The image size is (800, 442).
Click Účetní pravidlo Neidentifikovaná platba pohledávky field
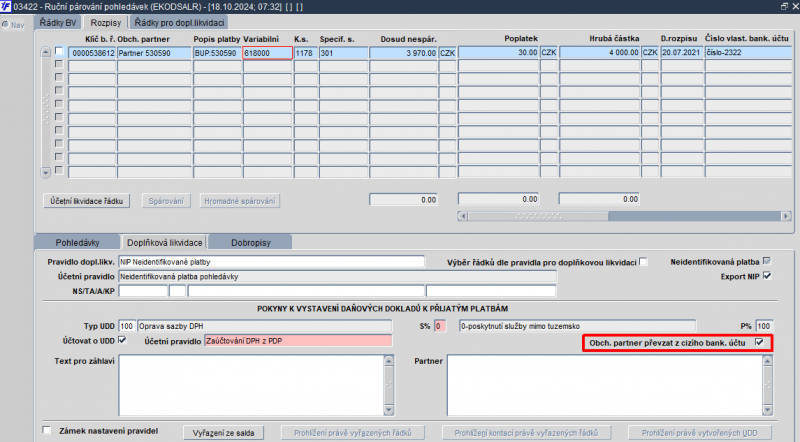click(338, 276)
